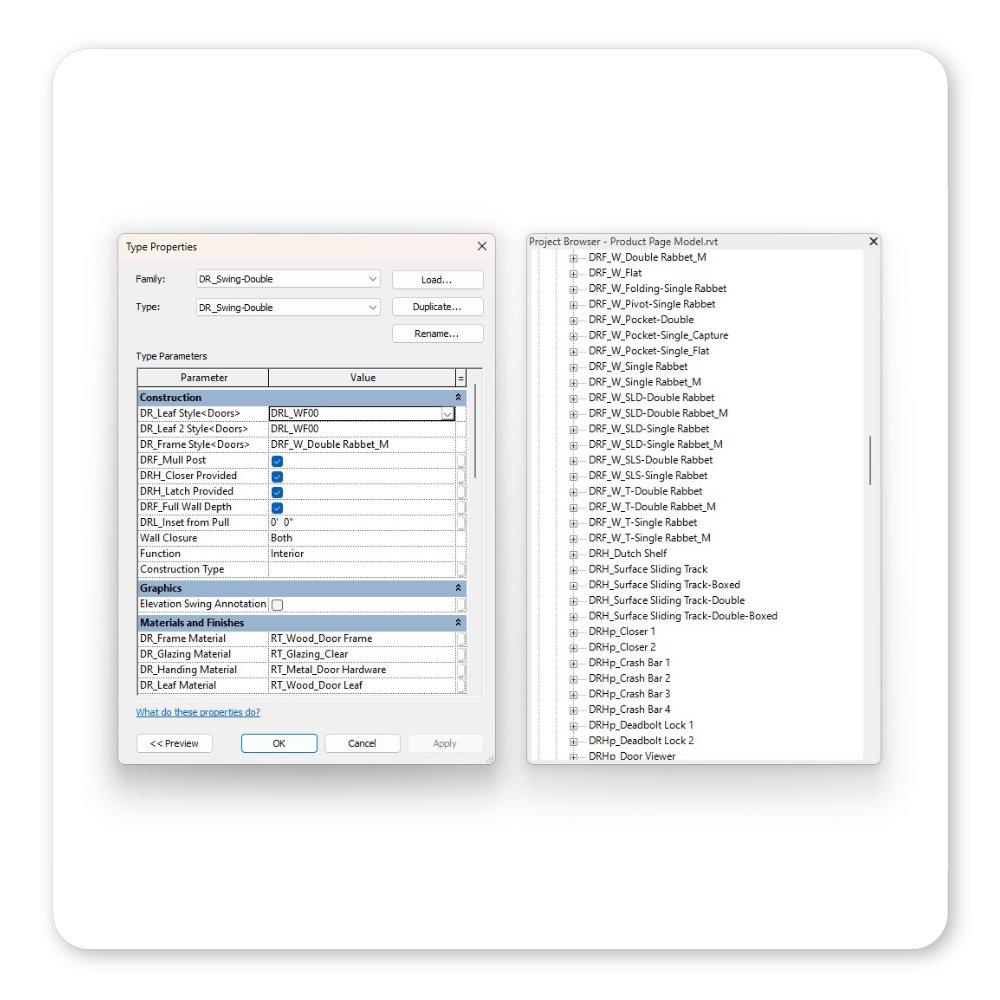Collapse the Construction parameter group
The height and width of the screenshot is (1000, 1000).
(458, 397)
